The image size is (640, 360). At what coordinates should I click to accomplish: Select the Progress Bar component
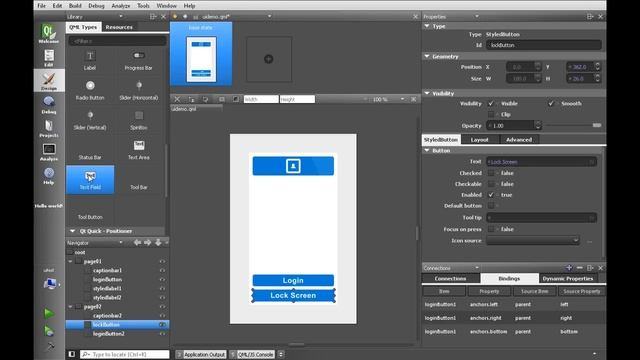[138, 60]
